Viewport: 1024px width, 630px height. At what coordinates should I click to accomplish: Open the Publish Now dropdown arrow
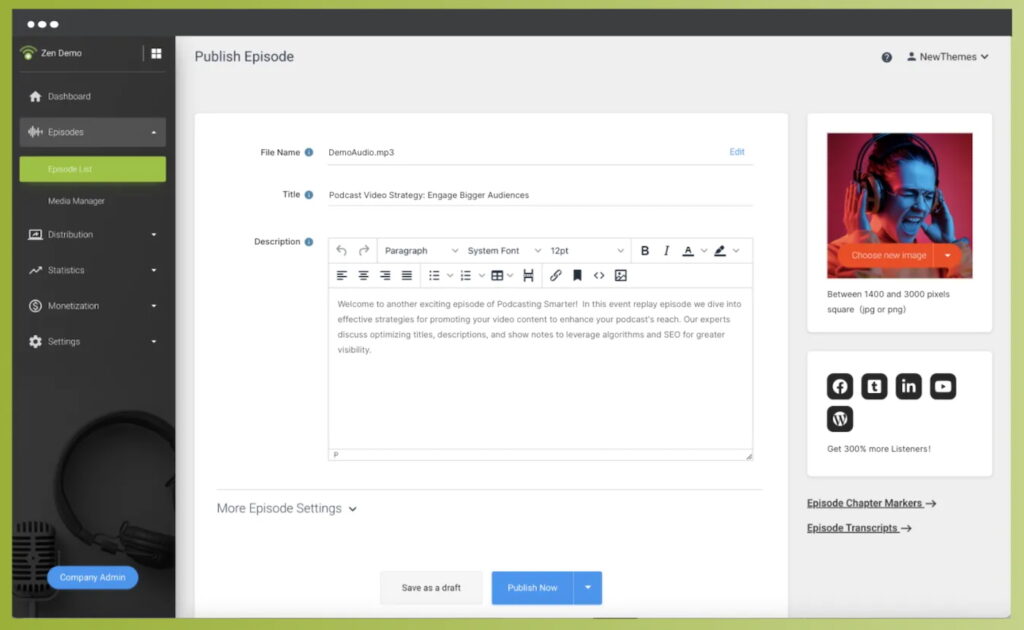coord(588,588)
